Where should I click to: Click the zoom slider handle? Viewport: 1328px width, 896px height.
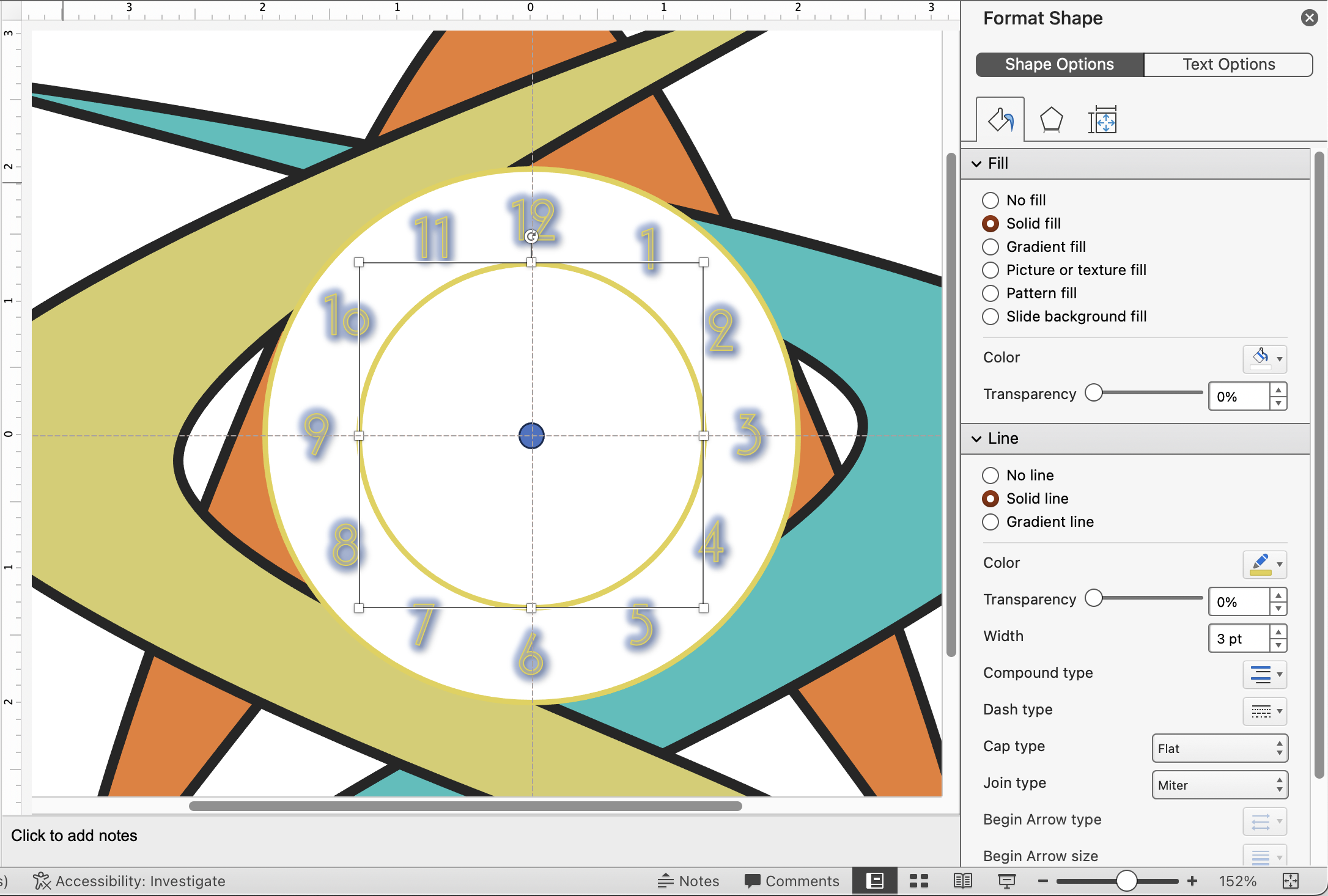[x=1126, y=881]
